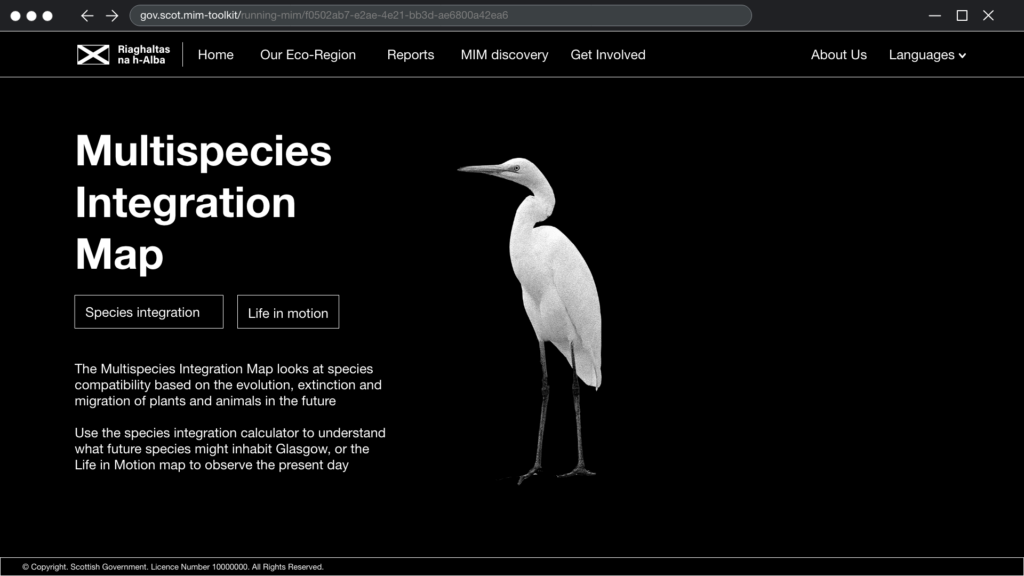
Task: Click the Life in motion button
Action: [288, 312]
